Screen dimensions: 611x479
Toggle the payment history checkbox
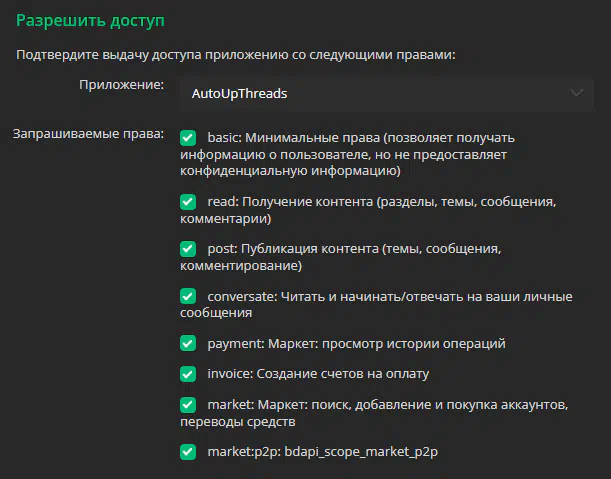188,343
